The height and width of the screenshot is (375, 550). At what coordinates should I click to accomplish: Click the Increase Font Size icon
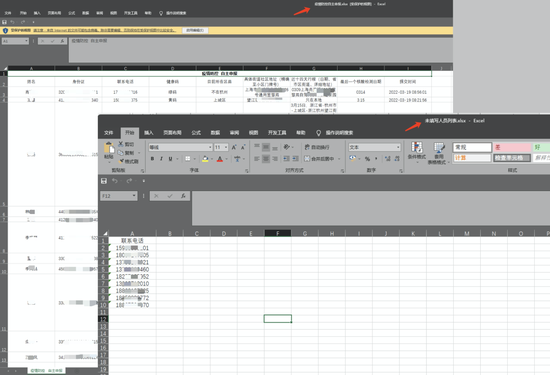click(x=234, y=147)
